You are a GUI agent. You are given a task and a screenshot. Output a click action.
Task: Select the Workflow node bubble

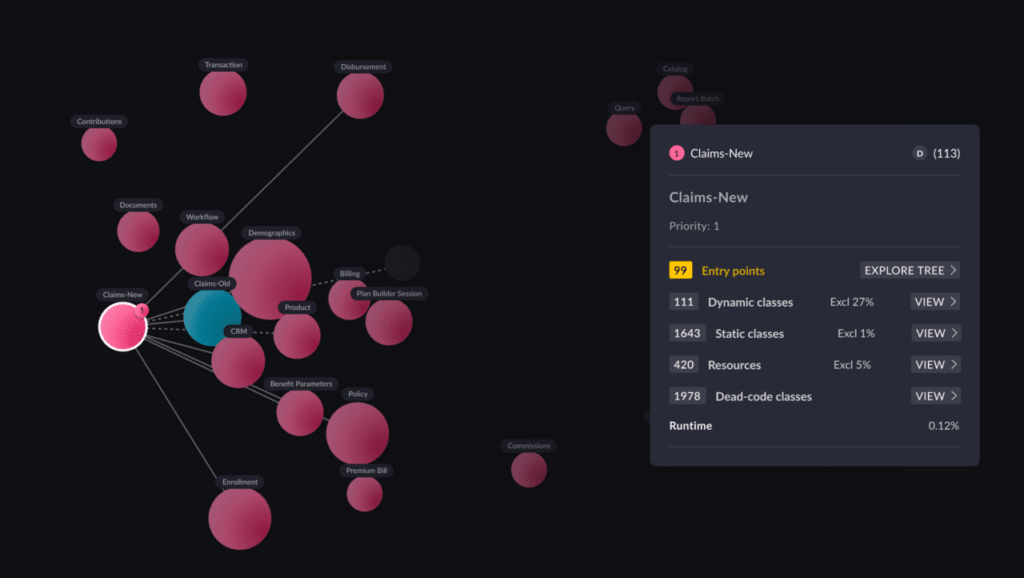pyautogui.click(x=202, y=249)
